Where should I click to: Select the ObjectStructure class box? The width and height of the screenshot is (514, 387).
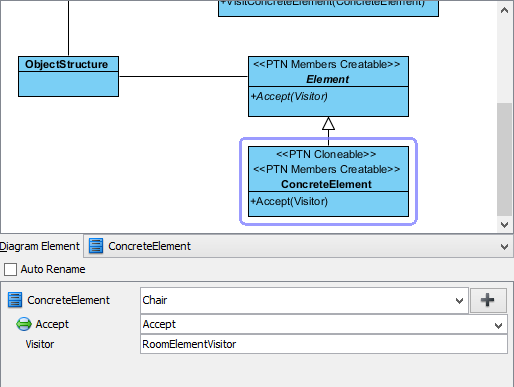[x=68, y=77]
